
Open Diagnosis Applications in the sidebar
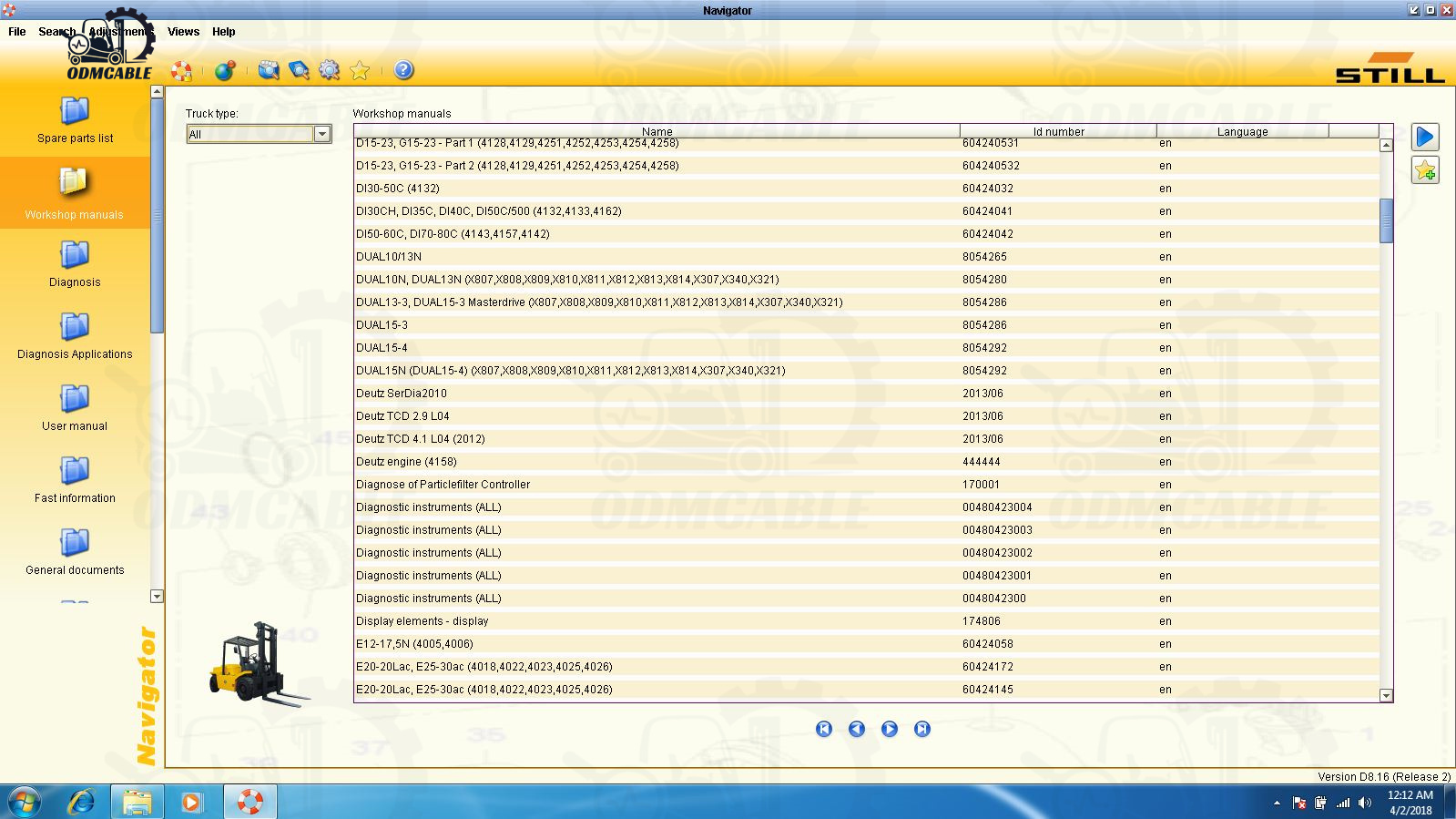pos(75,336)
